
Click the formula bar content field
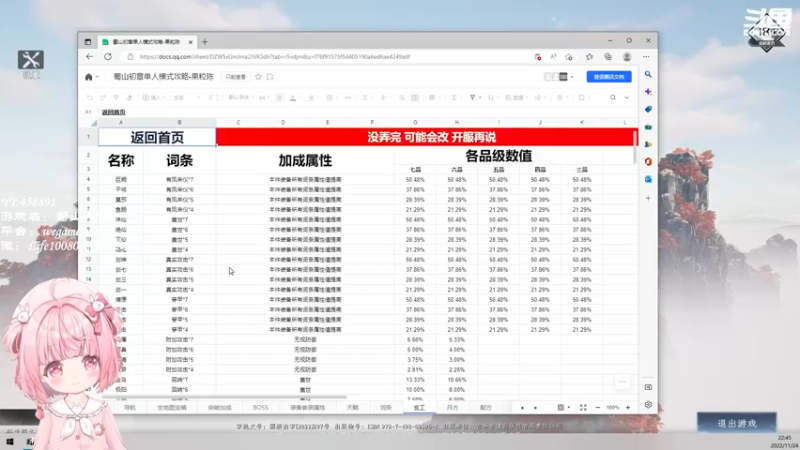point(367,112)
